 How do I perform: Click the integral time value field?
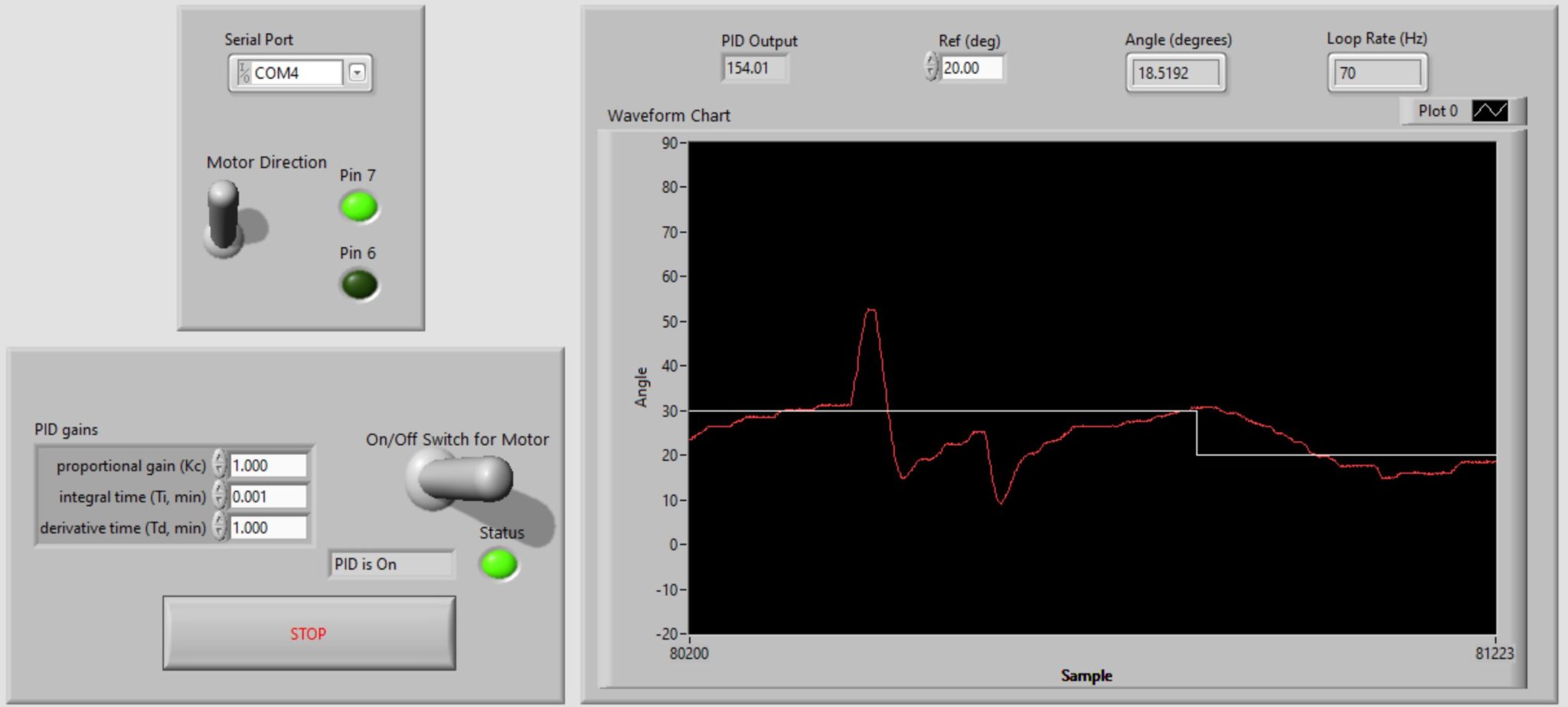(268, 497)
